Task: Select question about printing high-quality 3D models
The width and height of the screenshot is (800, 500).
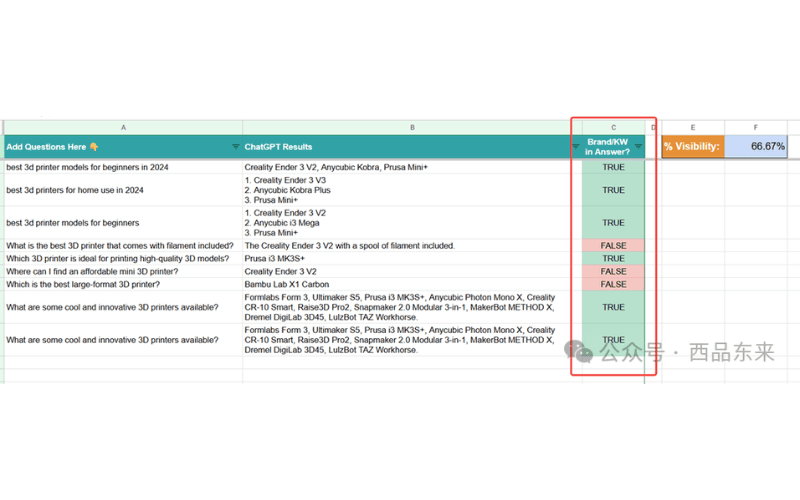Action: click(123, 259)
